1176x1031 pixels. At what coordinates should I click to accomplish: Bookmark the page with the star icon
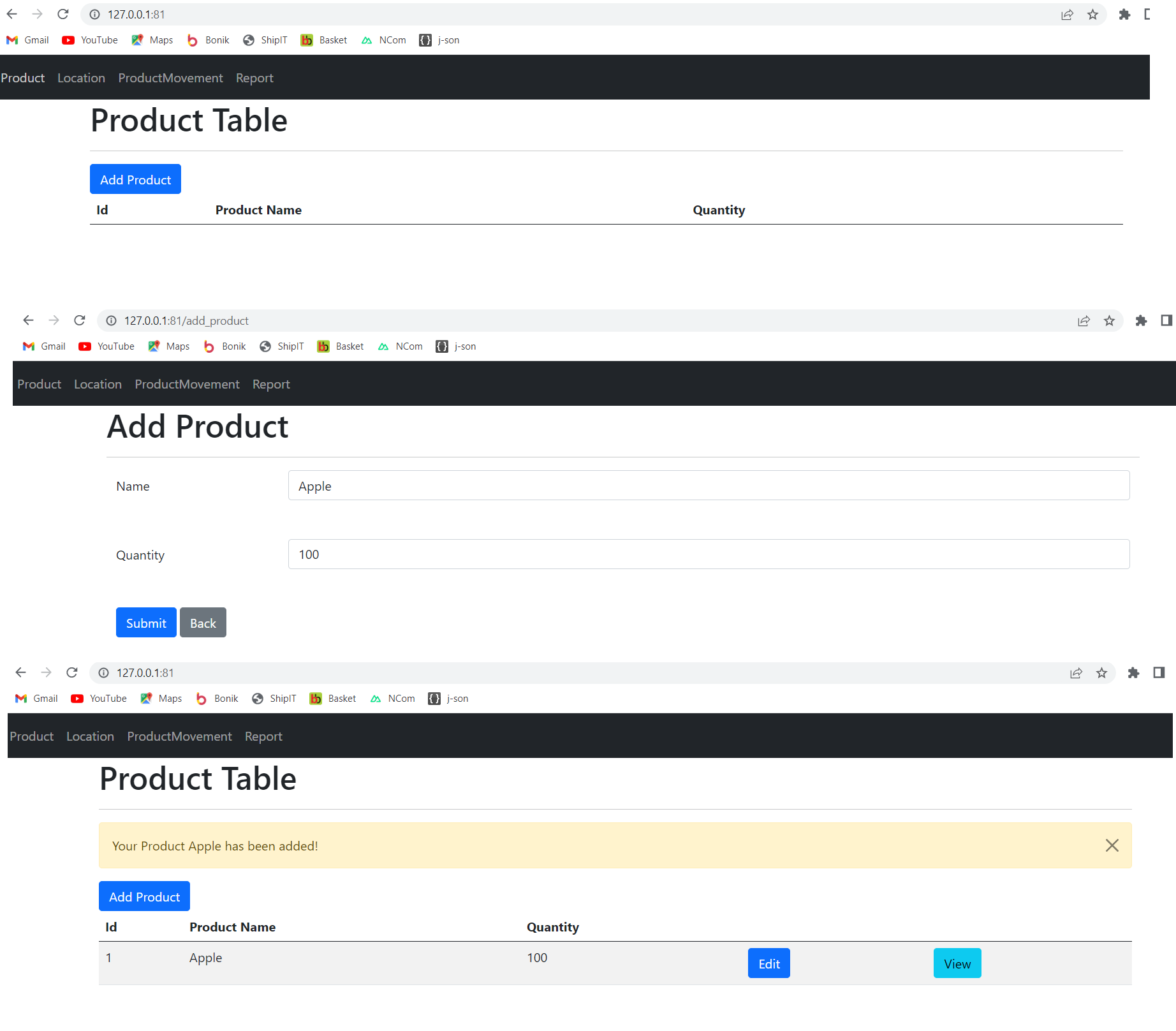tap(1092, 14)
